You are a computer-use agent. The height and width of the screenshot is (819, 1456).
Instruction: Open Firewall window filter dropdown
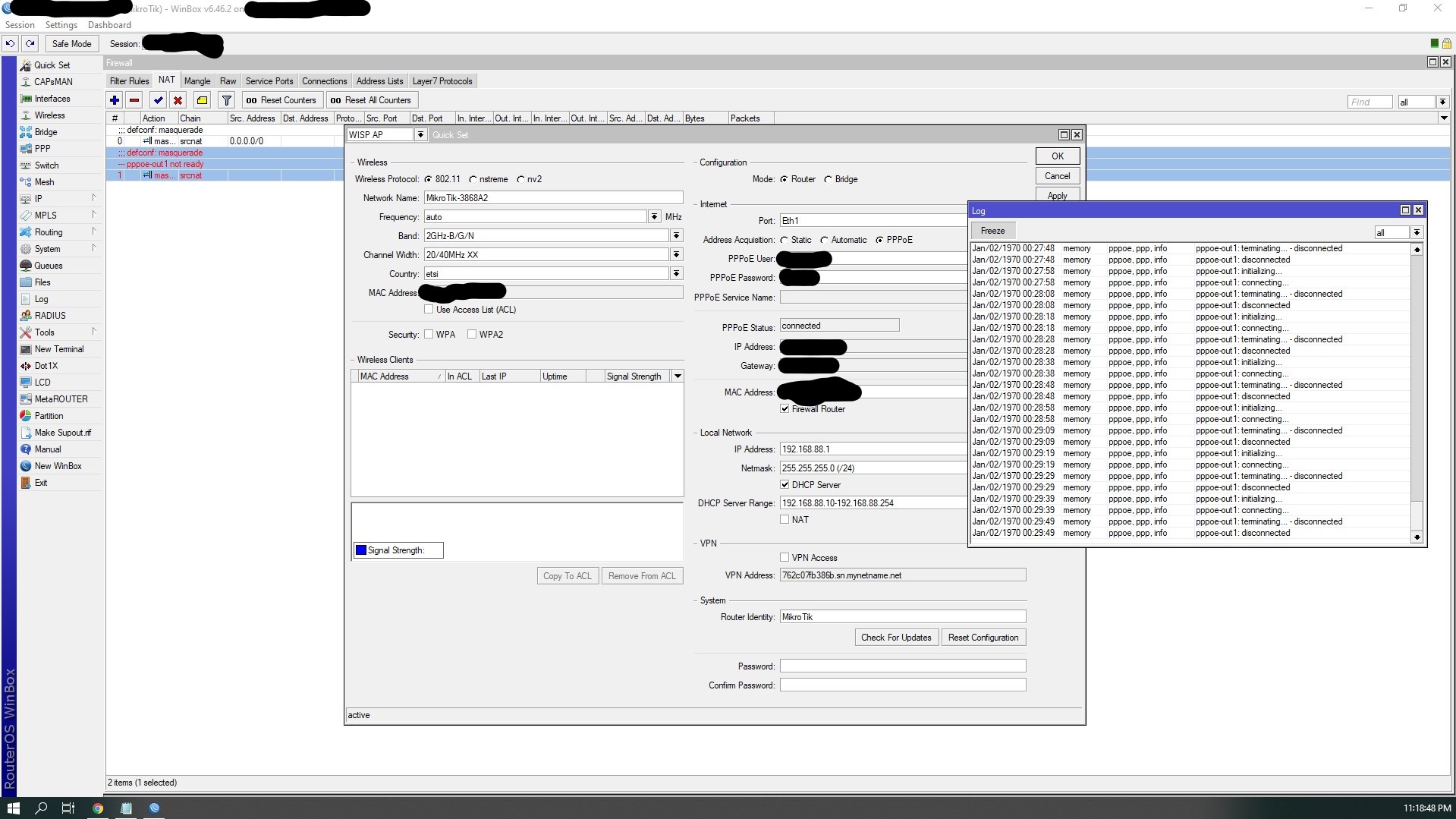(x=1442, y=102)
